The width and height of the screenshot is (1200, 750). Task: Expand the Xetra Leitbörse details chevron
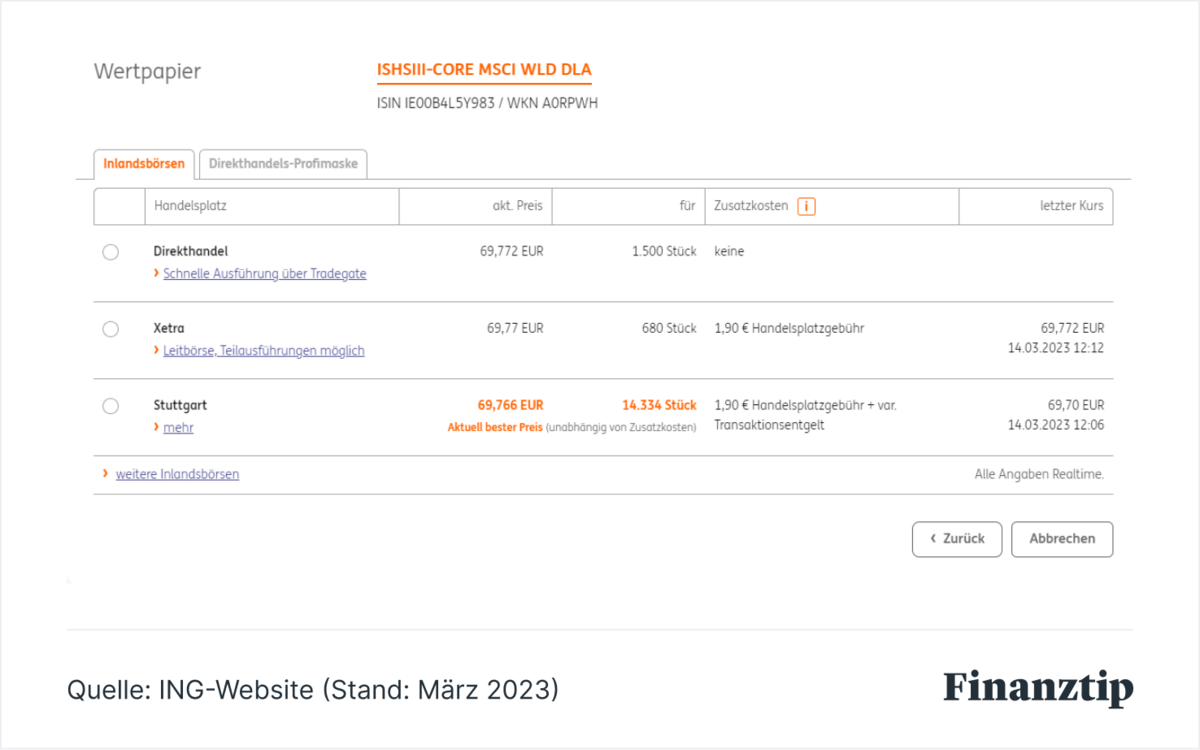[x=157, y=350]
